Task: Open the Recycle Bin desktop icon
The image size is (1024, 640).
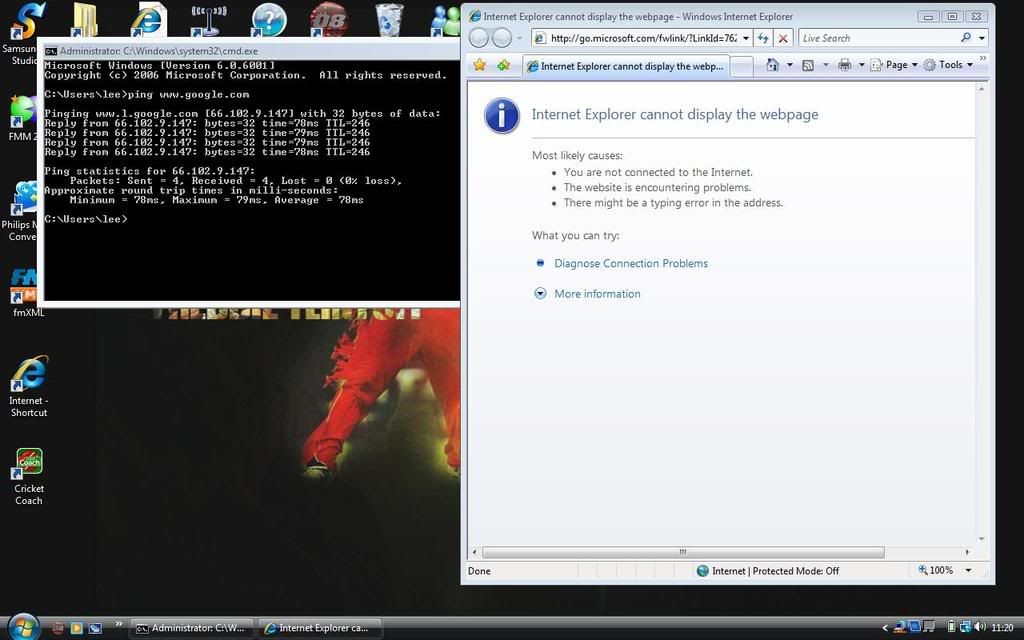Action: (x=389, y=20)
